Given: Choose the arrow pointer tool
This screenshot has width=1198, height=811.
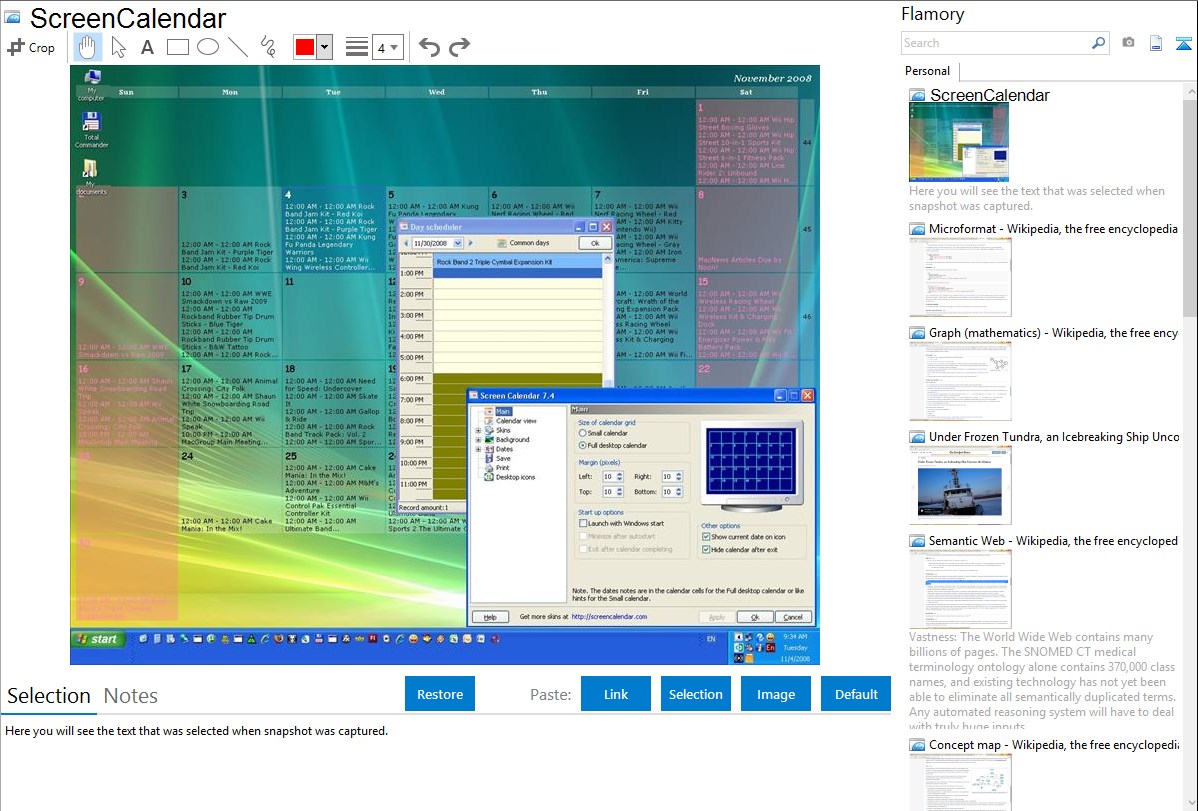Looking at the screenshot, I should [118, 47].
